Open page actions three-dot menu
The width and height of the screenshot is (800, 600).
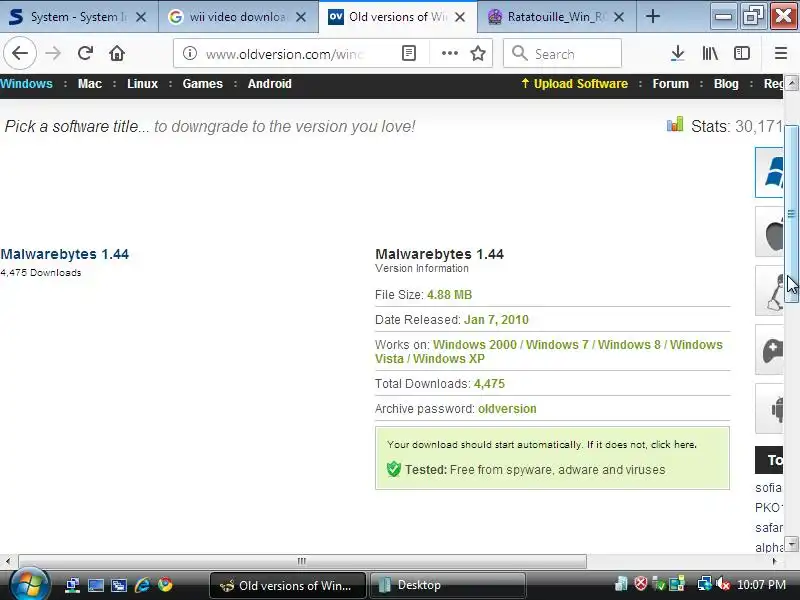point(449,53)
